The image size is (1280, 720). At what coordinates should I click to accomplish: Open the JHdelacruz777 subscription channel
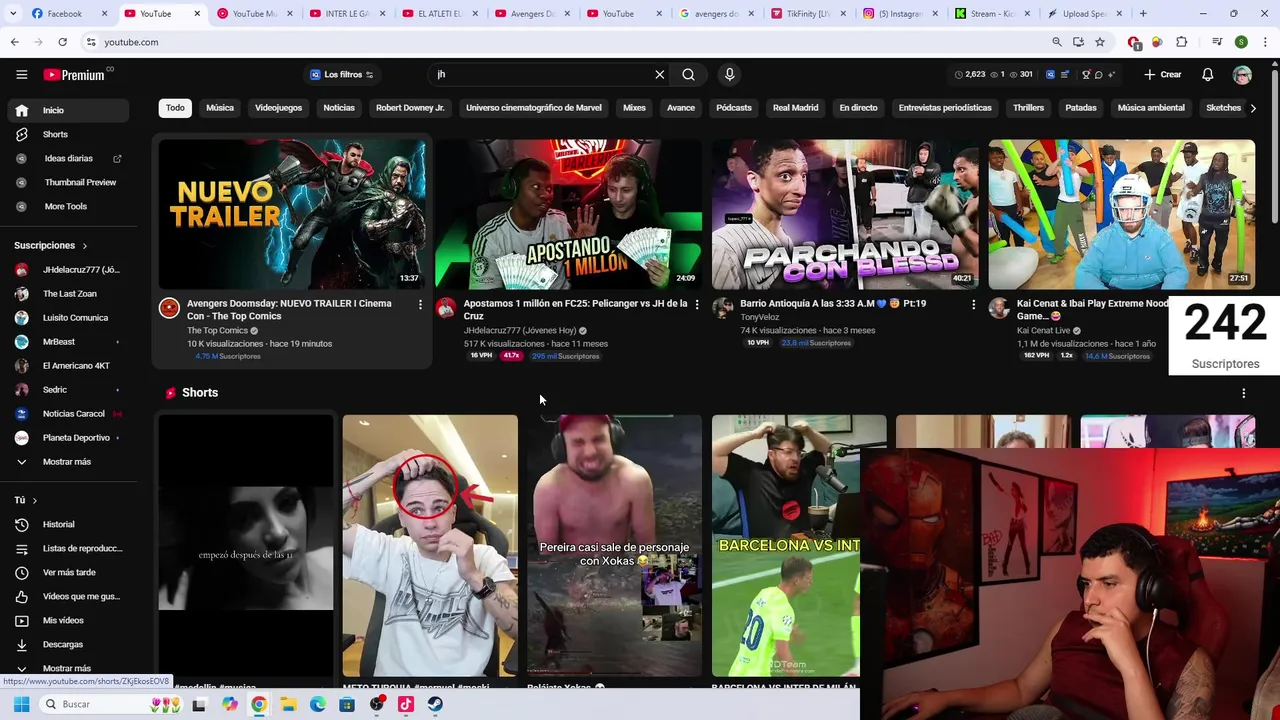pyautogui.click(x=68, y=270)
